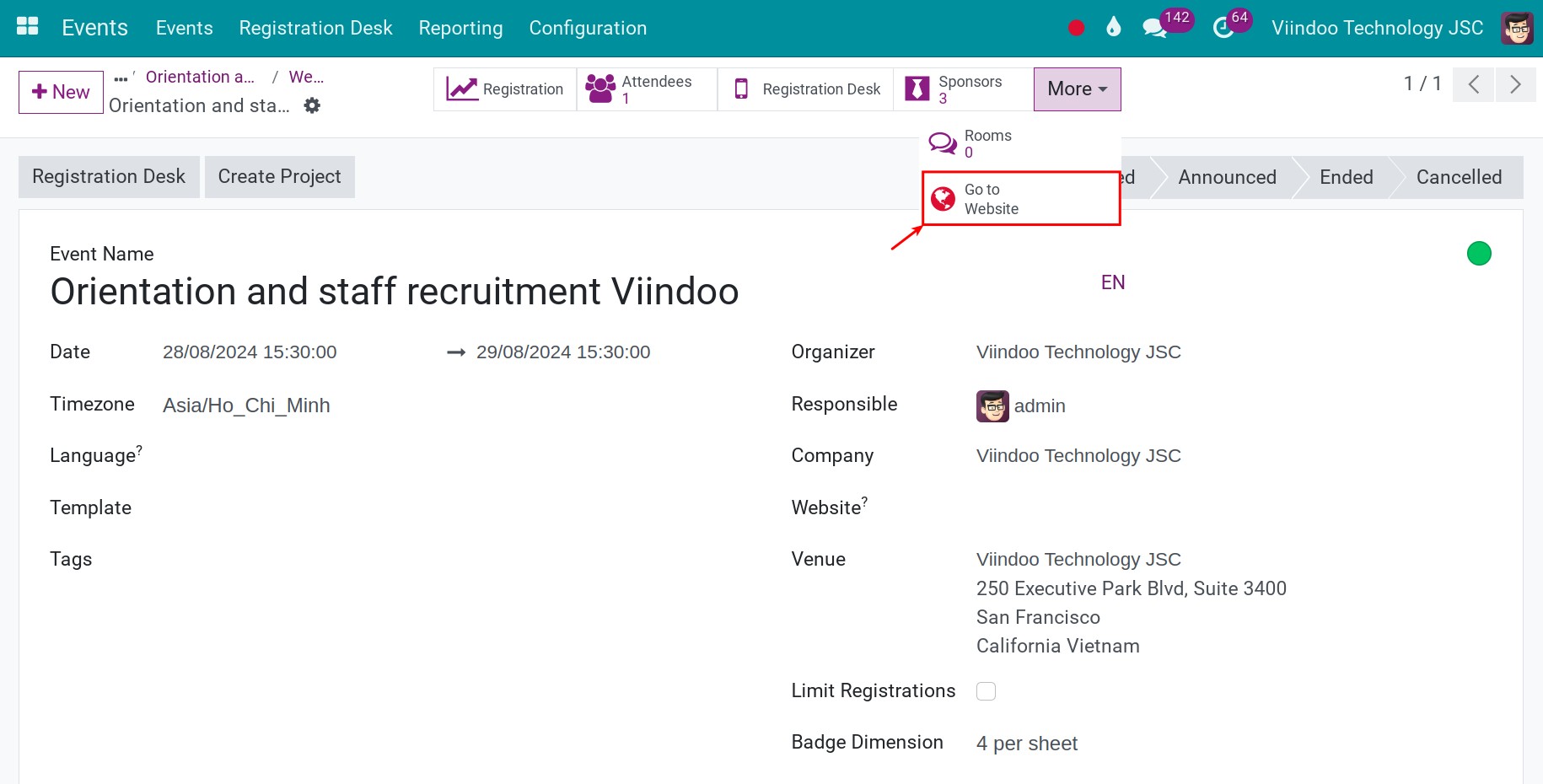Open Sponsors smart button

coord(963,89)
